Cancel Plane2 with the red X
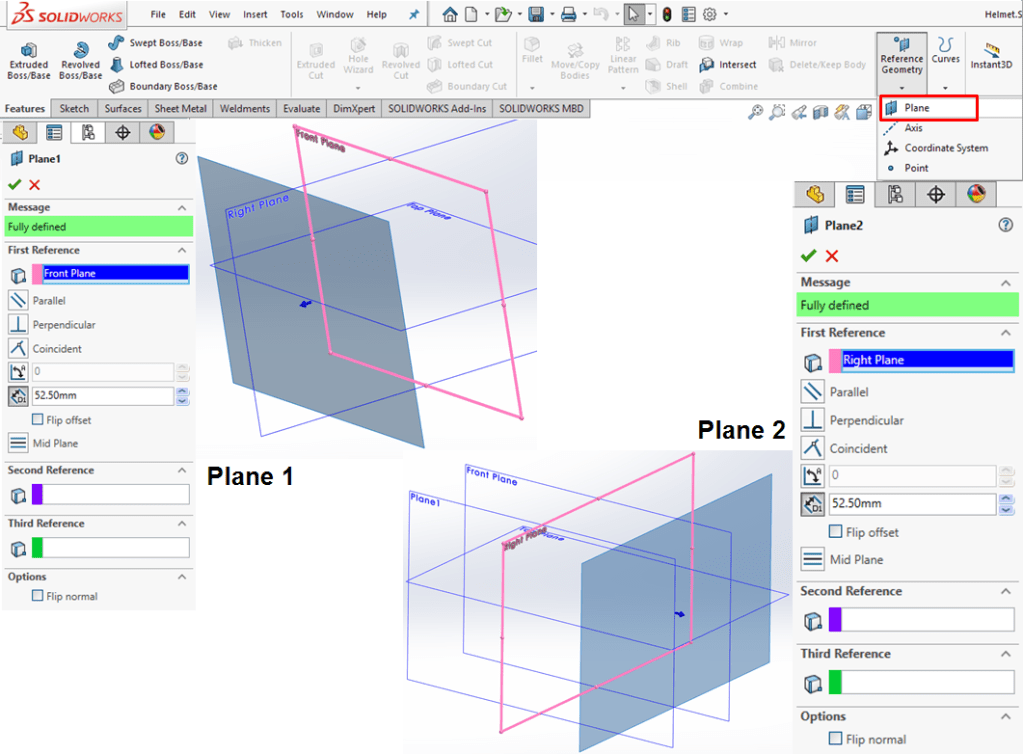 [832, 256]
